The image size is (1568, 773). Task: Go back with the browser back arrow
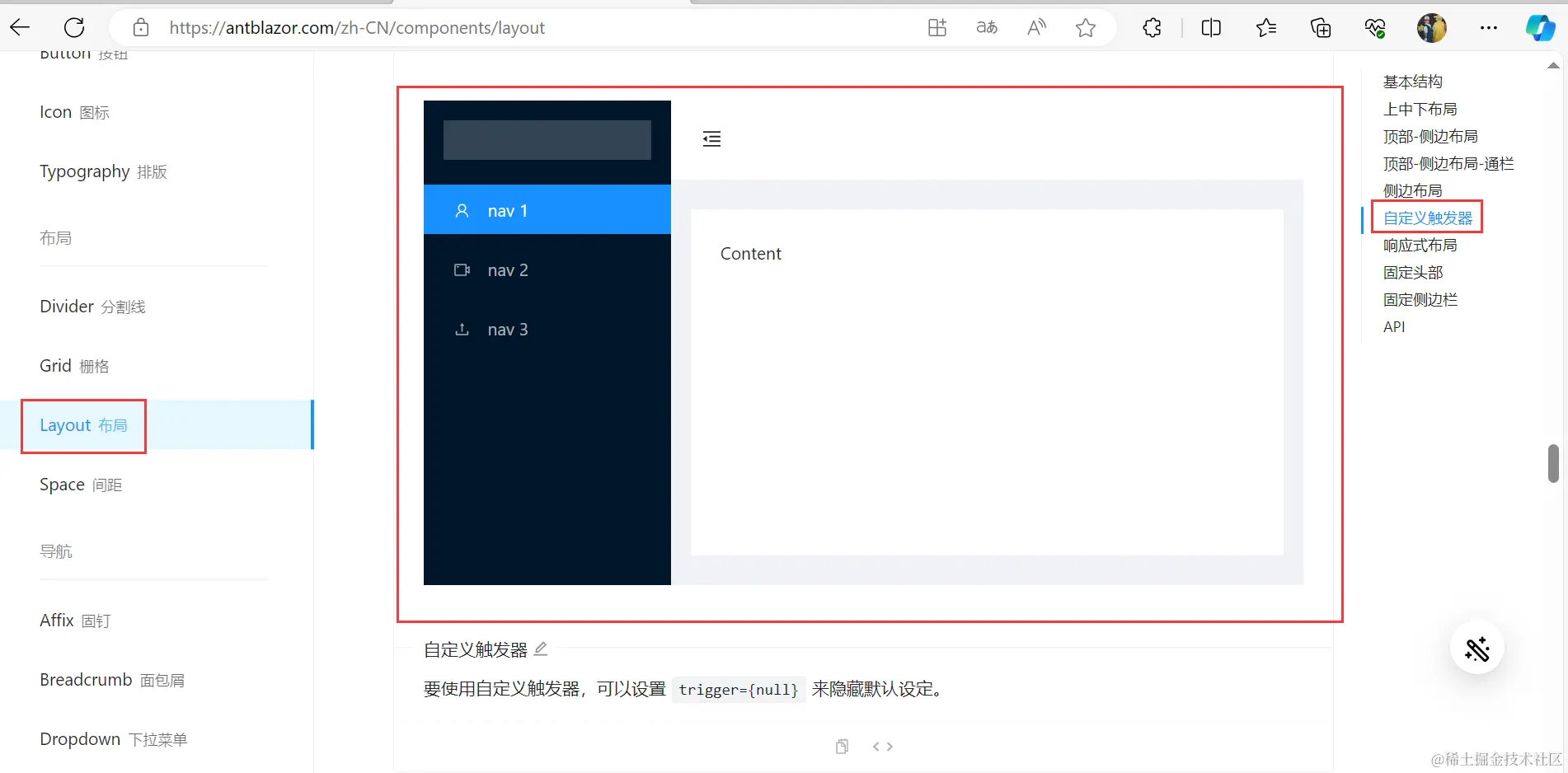click(x=20, y=27)
